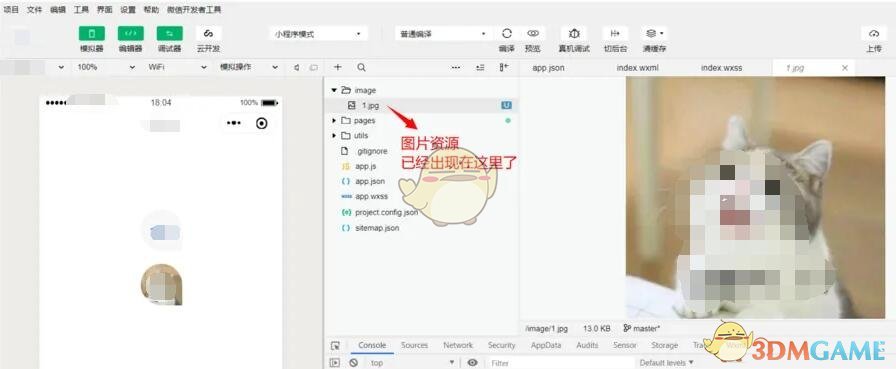
Task: Click the file tree indent list icon
Action: tap(480, 67)
